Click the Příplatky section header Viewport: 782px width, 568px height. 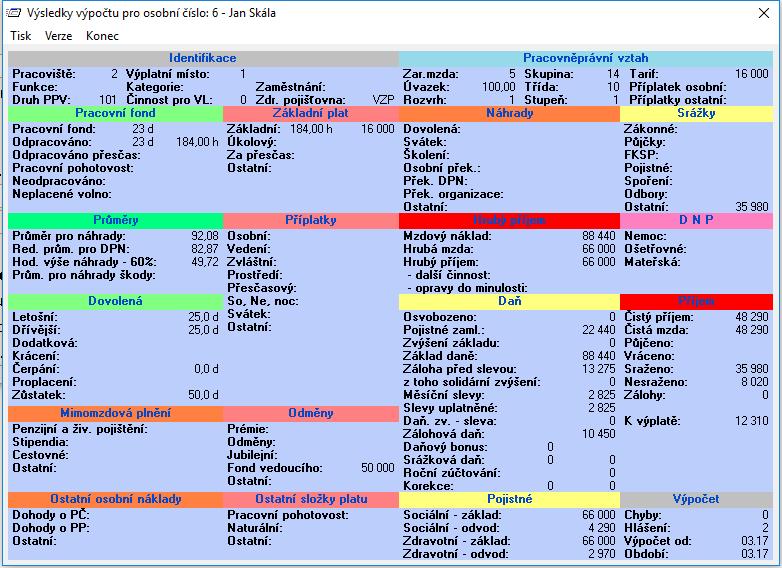[311, 220]
